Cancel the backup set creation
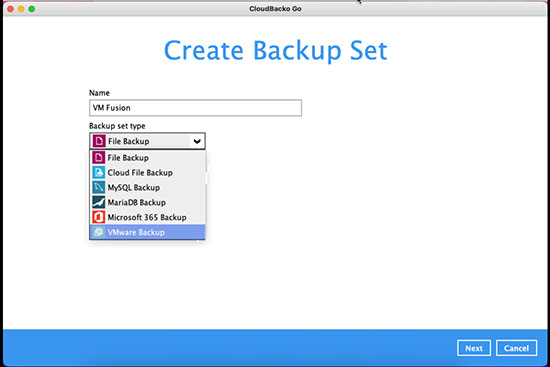550x367 pixels. click(x=516, y=348)
